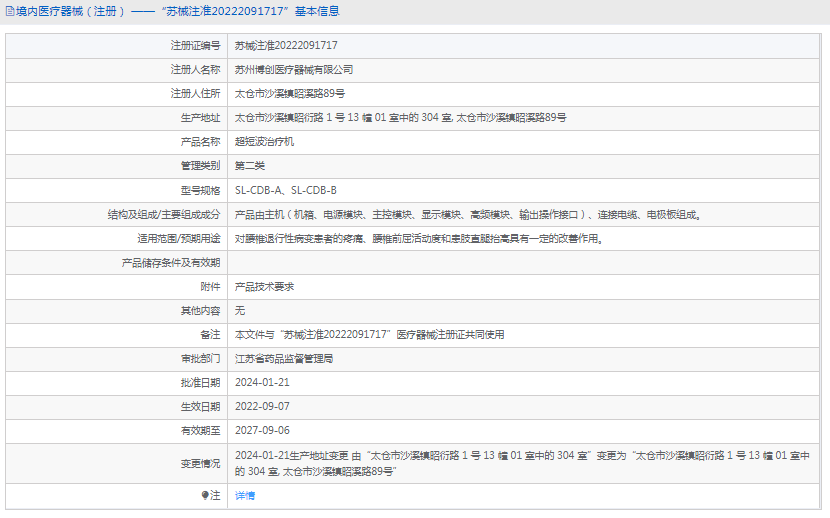Select the remark text starting 本文件与

369,335
